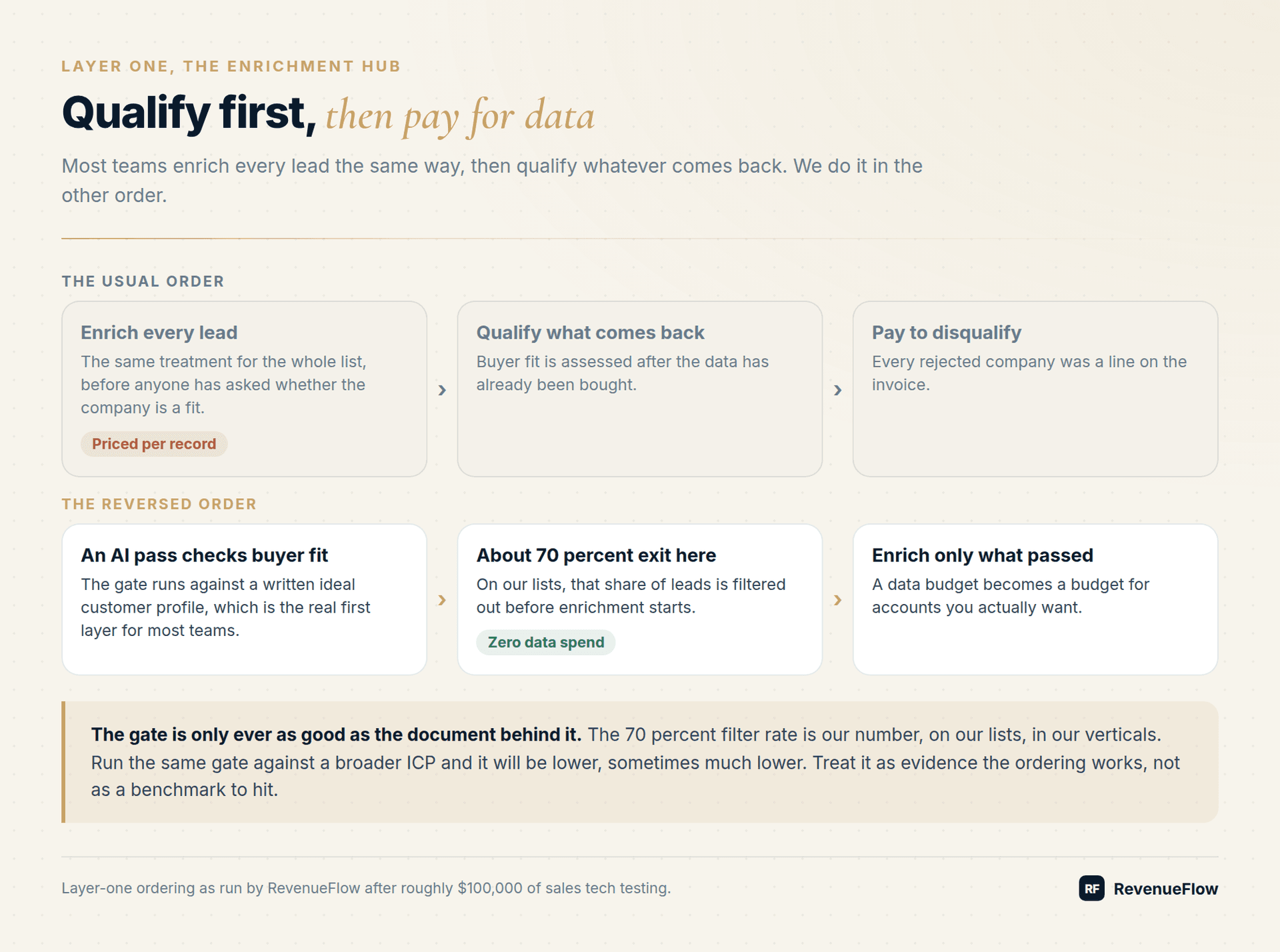This screenshot has height=952, width=1280.
Task: Open the Enrich only what passed card
Action: click(x=1035, y=599)
